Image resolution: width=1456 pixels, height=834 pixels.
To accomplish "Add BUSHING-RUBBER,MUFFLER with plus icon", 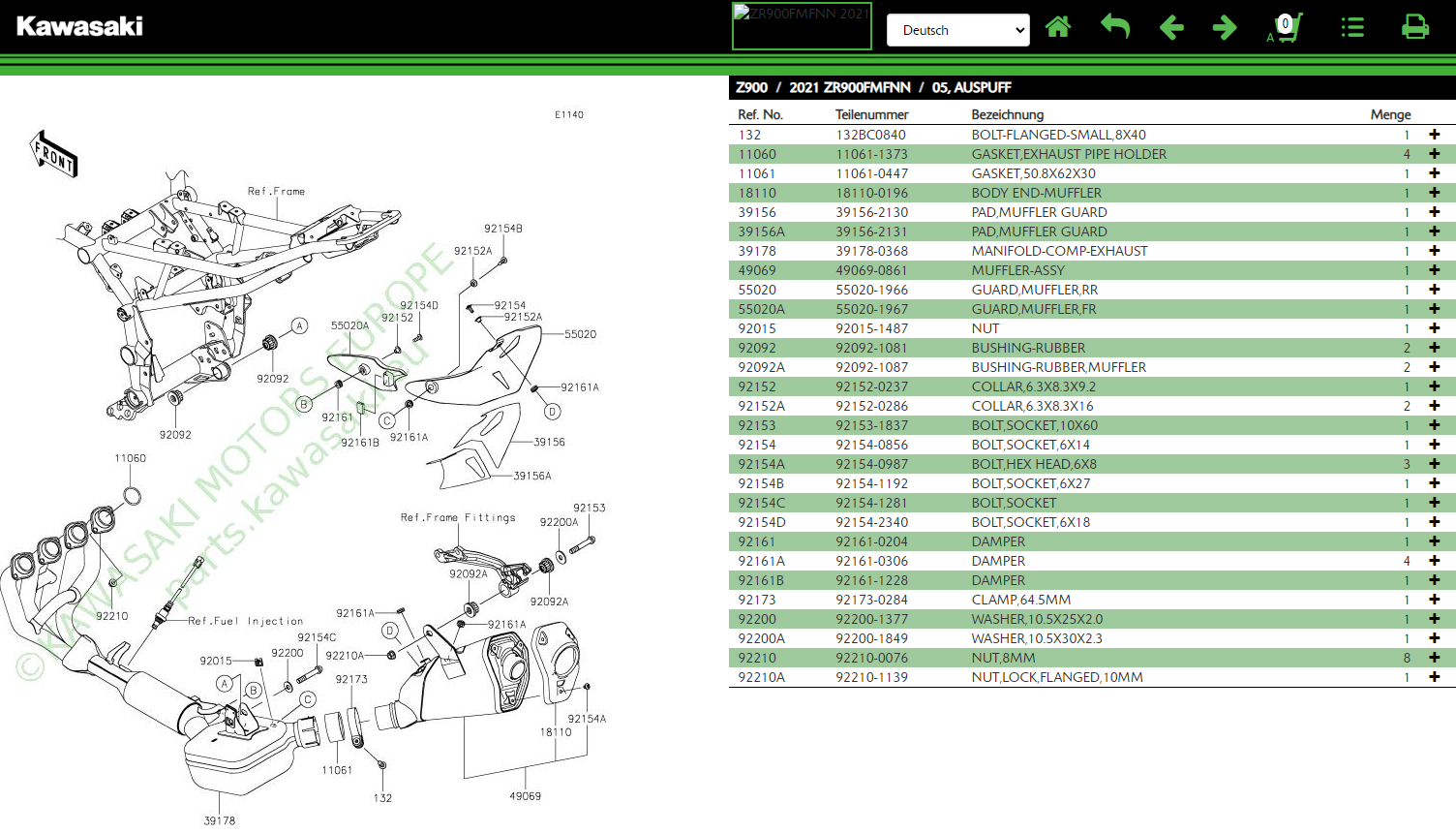I will pyautogui.click(x=1434, y=367).
